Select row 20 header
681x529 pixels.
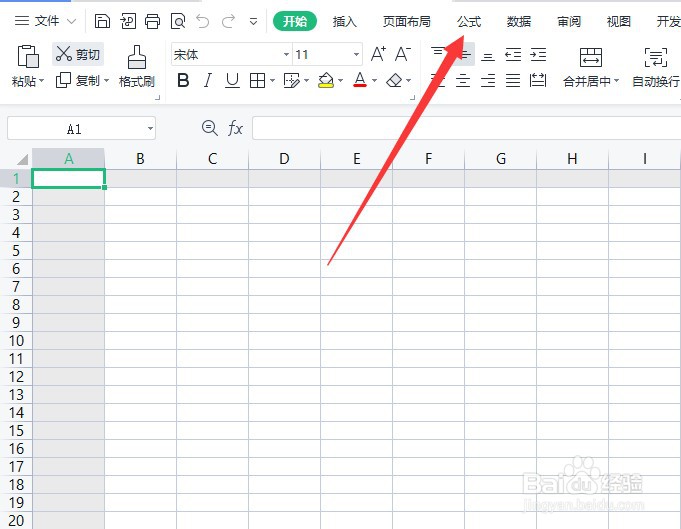(16, 520)
